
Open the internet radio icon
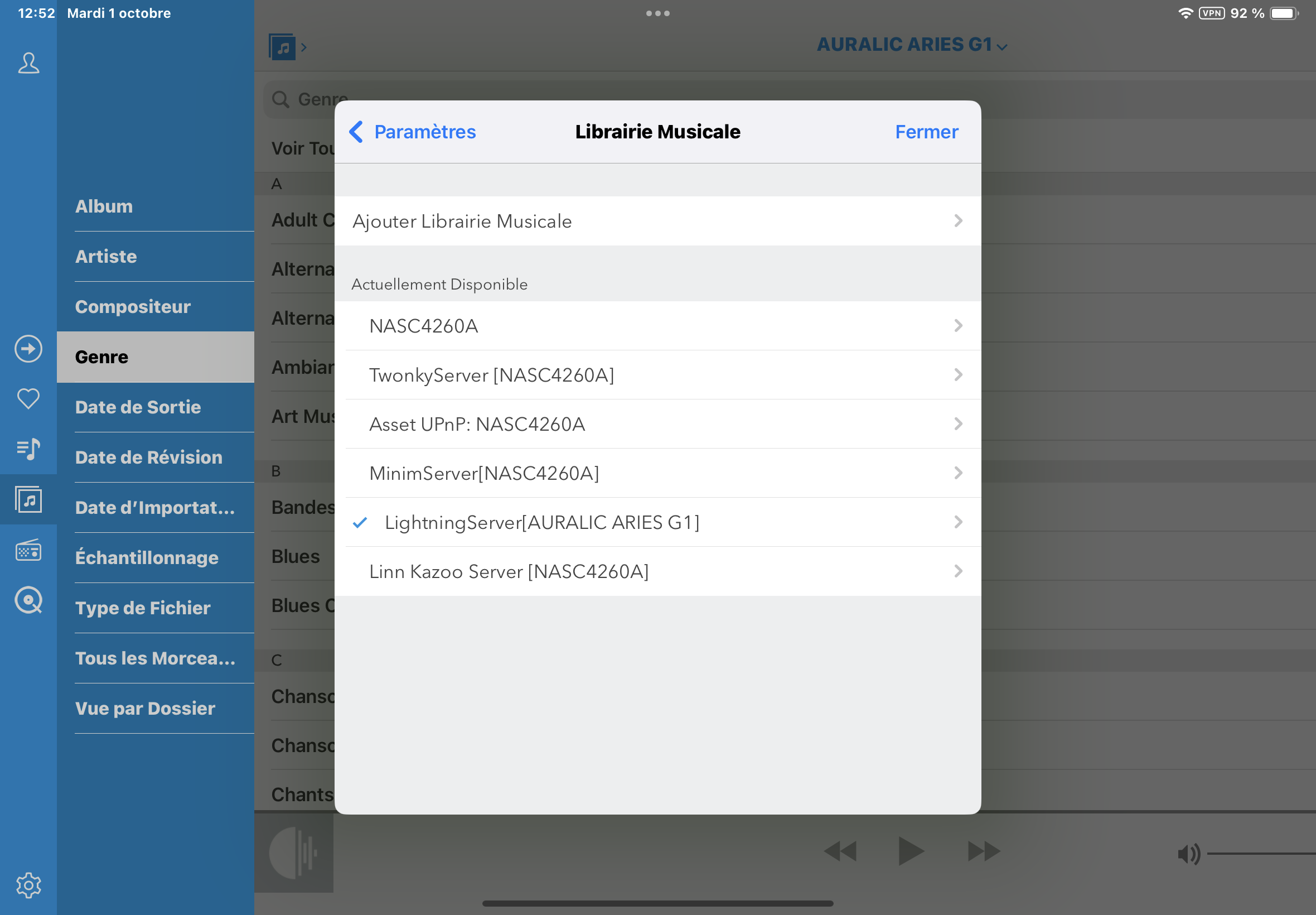28,550
